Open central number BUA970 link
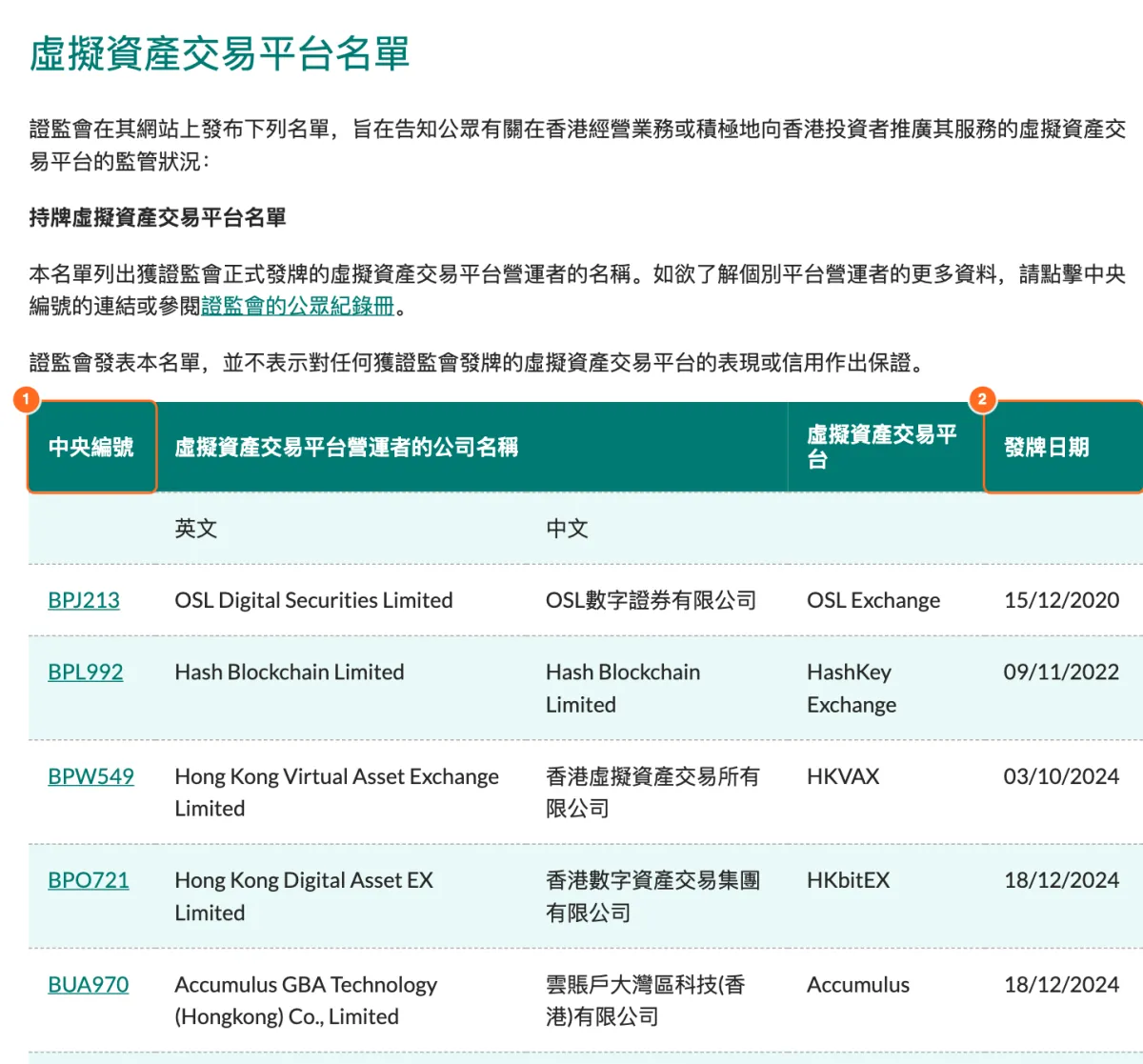 pos(89,984)
